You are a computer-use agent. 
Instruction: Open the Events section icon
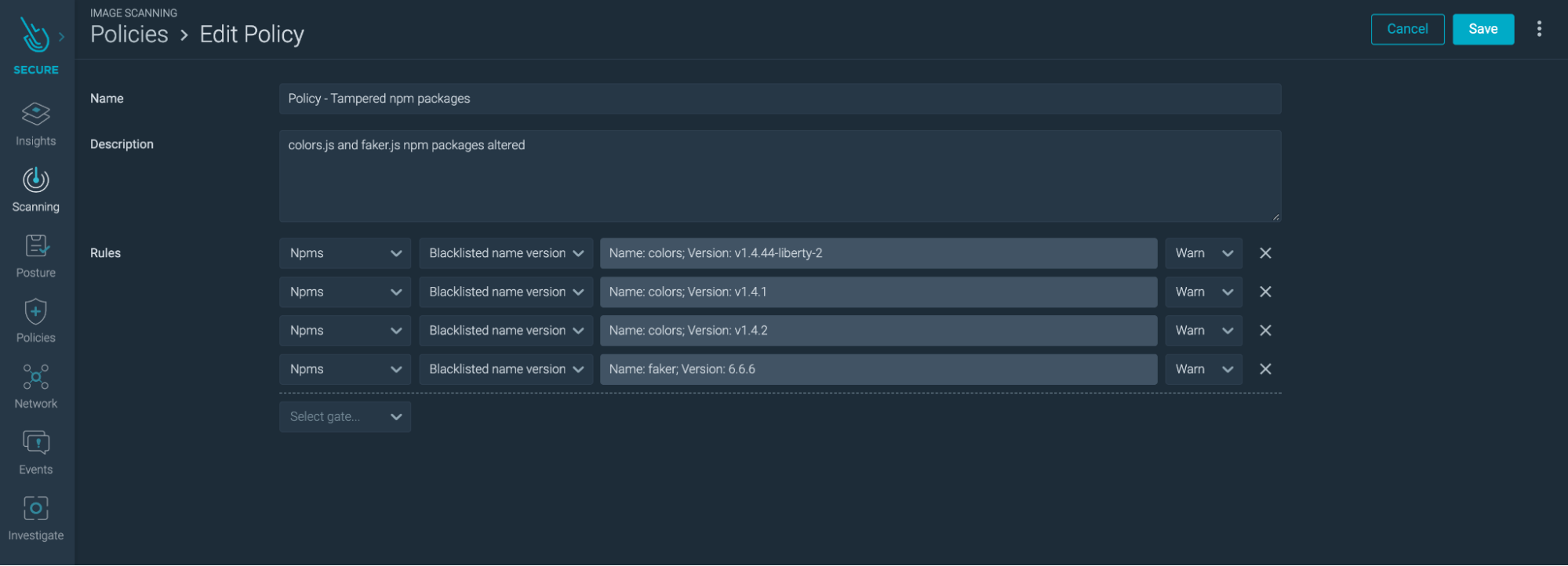36,443
